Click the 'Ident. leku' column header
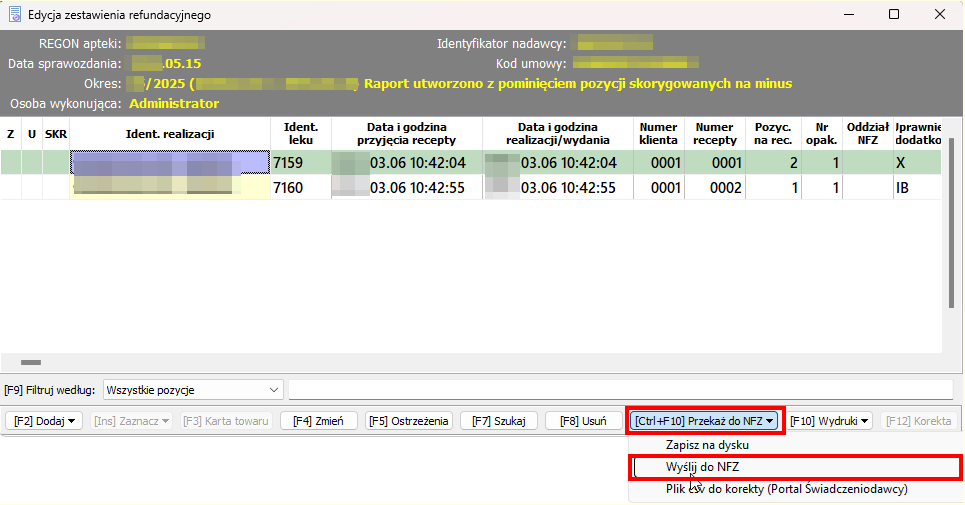Image resolution: width=965 pixels, height=505 pixels. [300, 134]
